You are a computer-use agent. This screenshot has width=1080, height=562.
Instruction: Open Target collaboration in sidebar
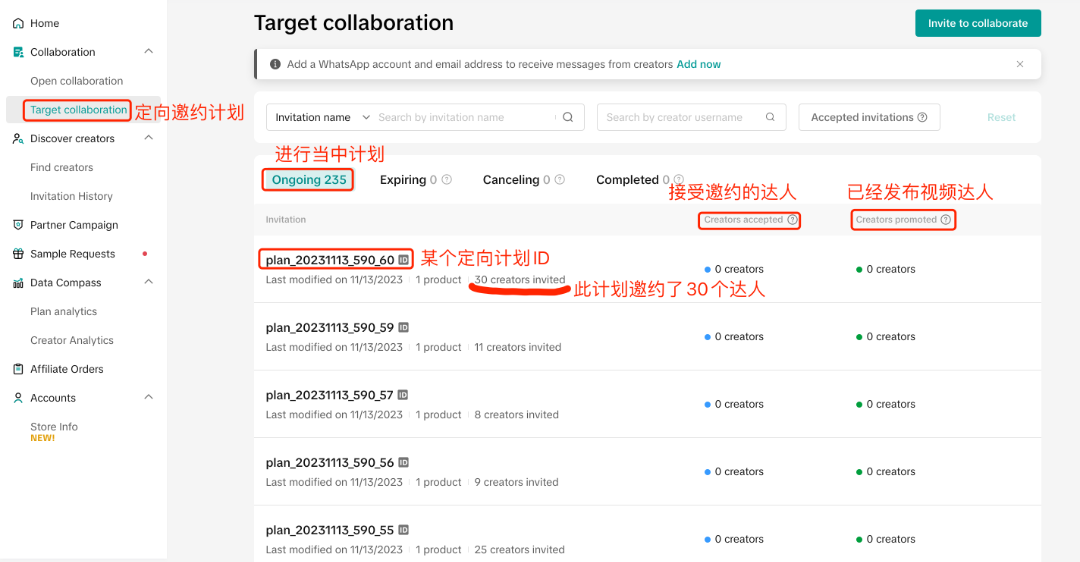coord(79,110)
